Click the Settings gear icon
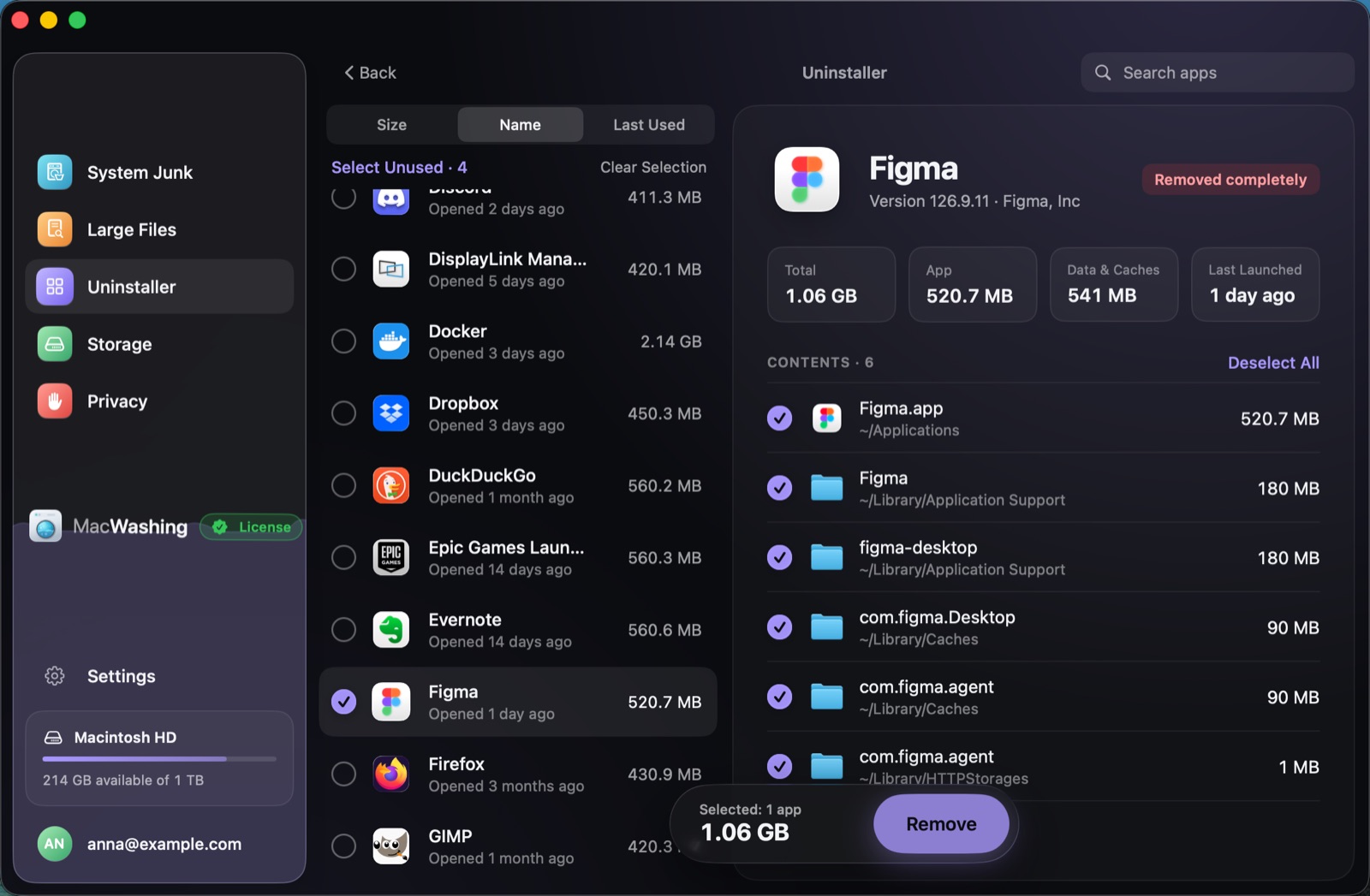This screenshot has width=1370, height=896. 55,676
